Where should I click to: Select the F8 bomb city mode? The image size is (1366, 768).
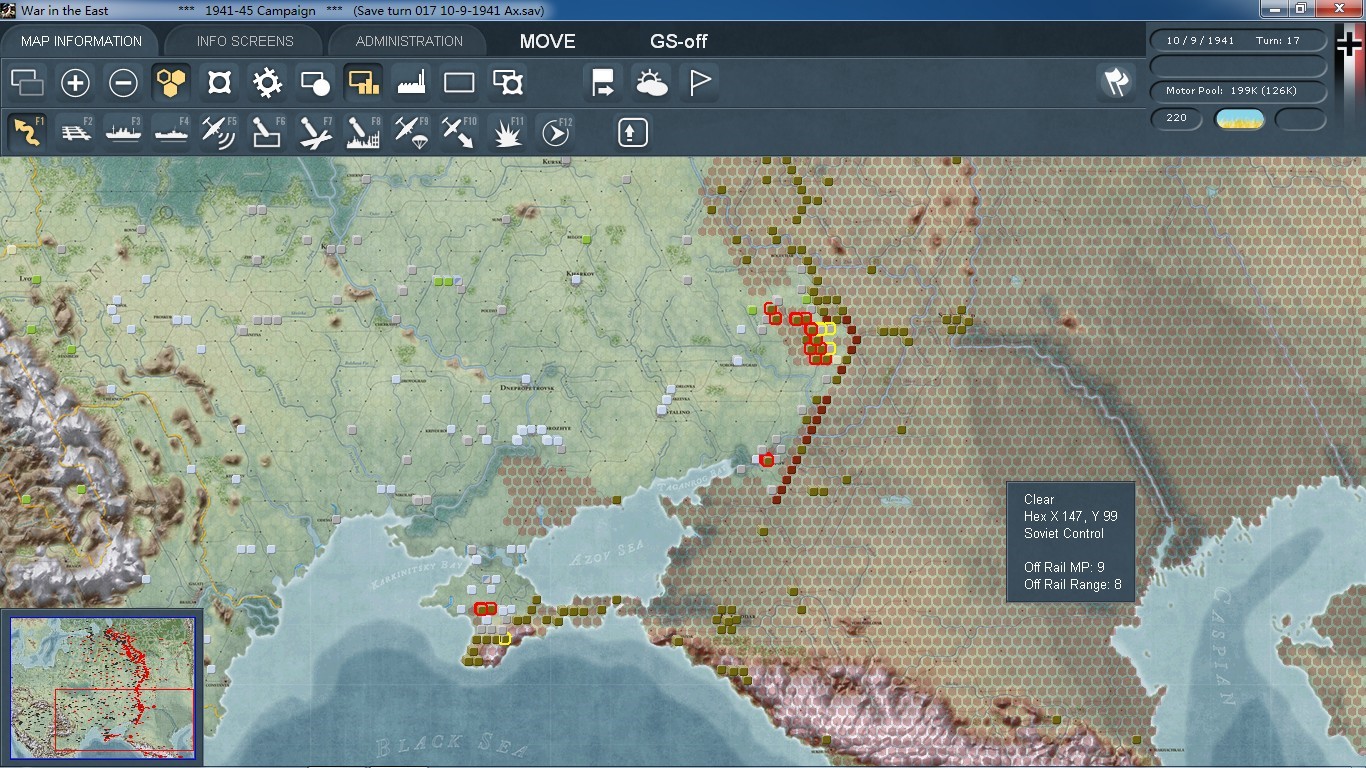pyautogui.click(x=363, y=132)
